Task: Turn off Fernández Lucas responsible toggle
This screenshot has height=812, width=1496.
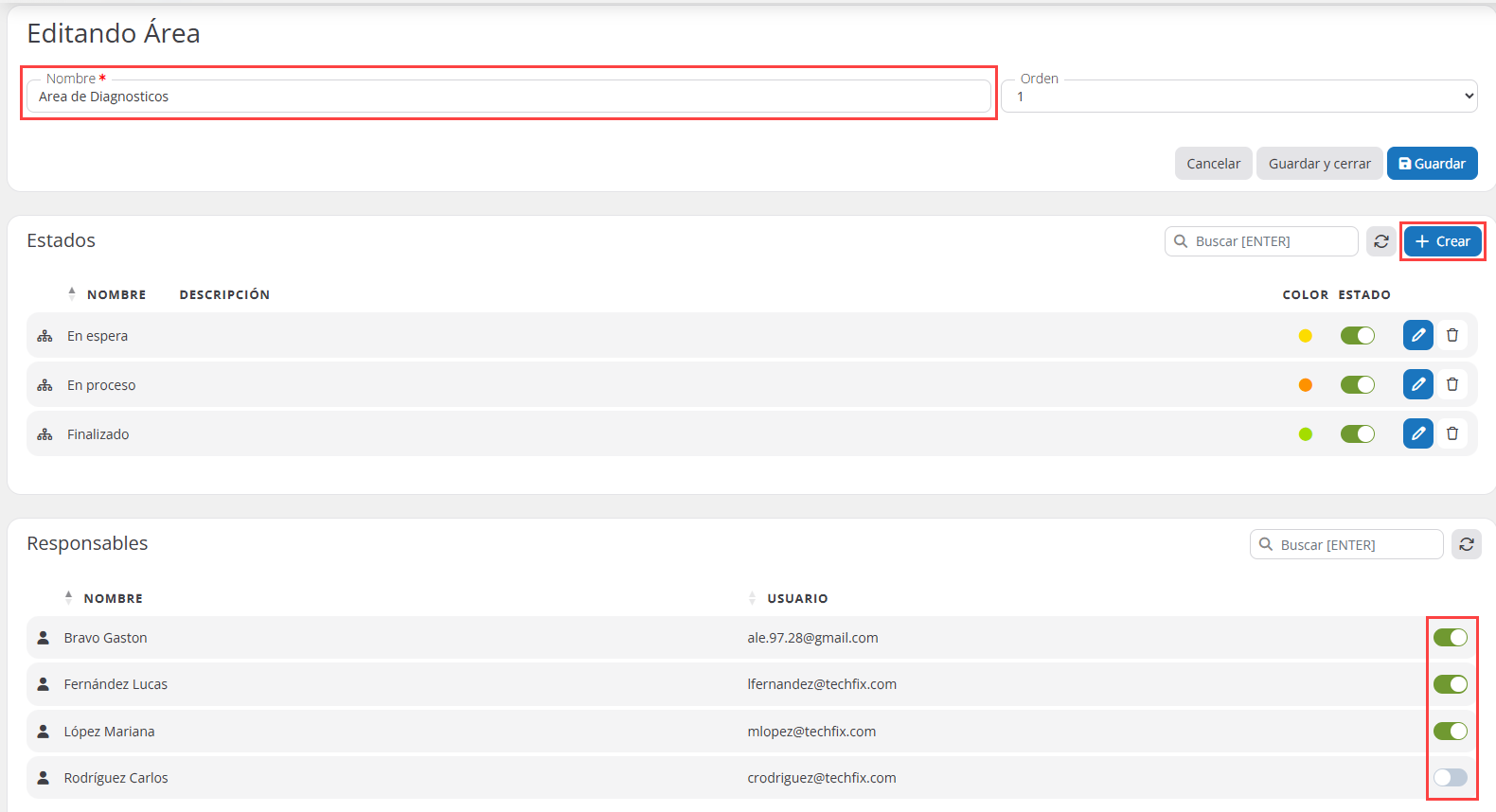Action: [1450, 684]
